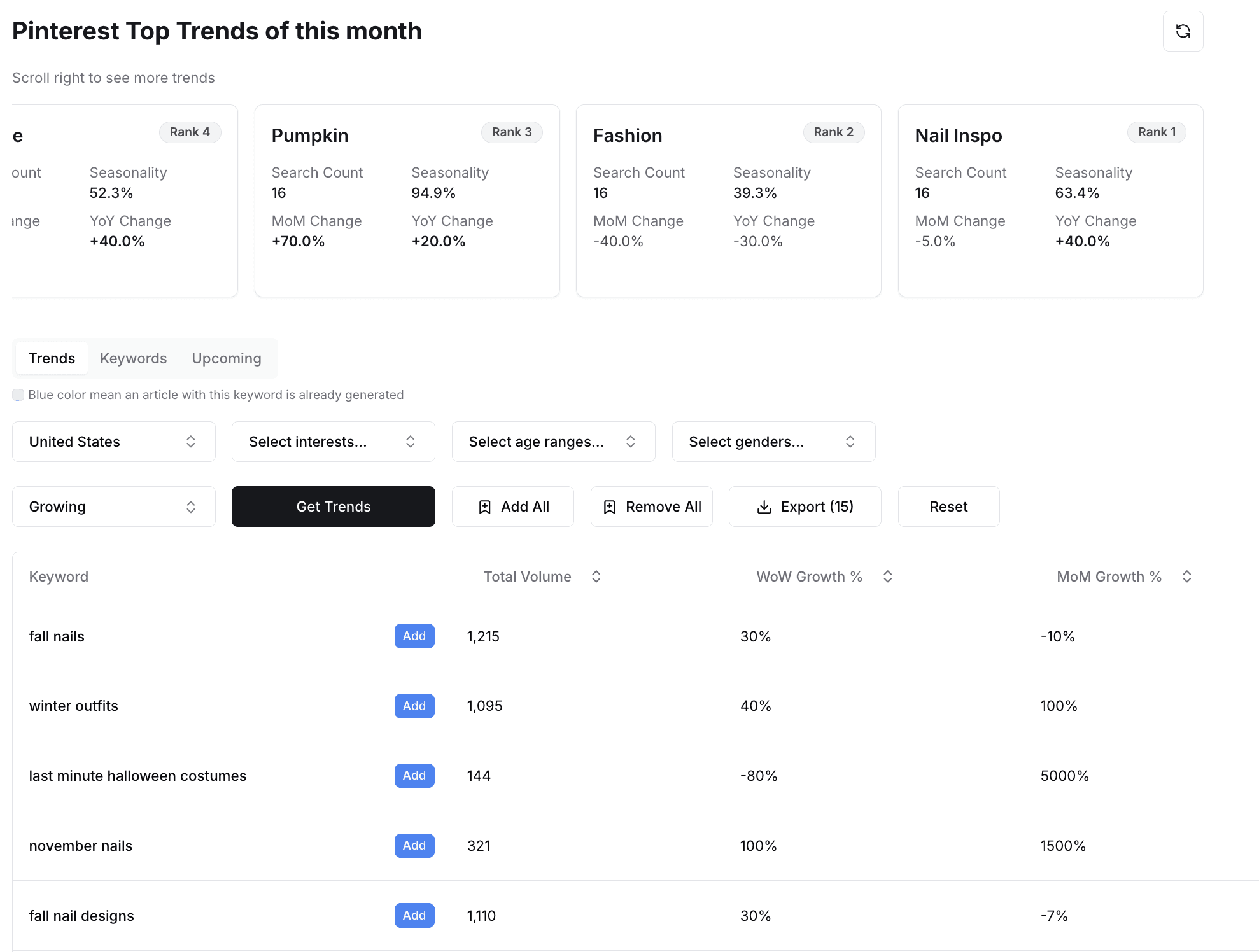
Task: Click bookmark icon on Remove All
Action: pyautogui.click(x=610, y=507)
